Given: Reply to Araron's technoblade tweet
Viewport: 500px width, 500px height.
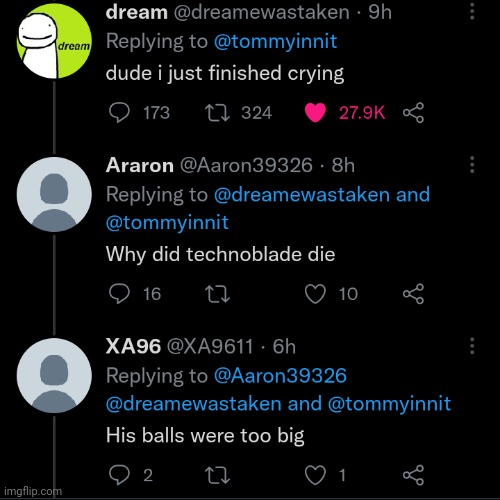Looking at the screenshot, I should tap(119, 294).
